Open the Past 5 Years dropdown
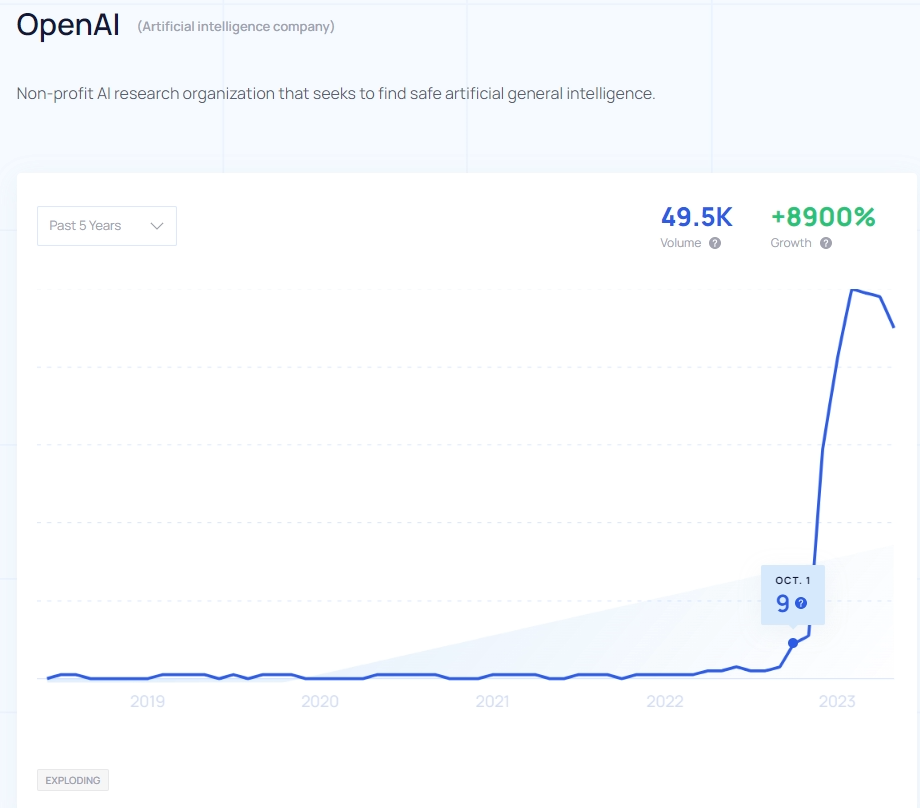This screenshot has width=920, height=808. (106, 226)
